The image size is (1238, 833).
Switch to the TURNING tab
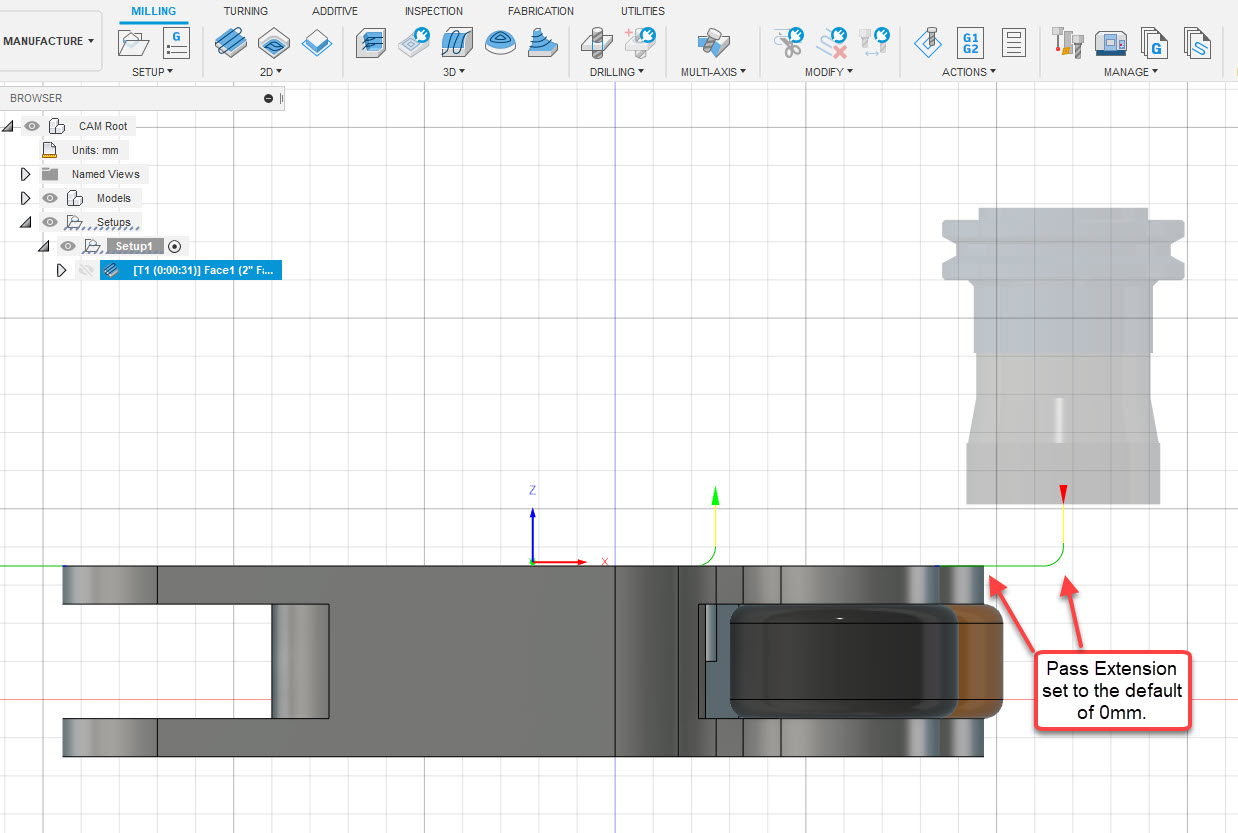point(245,11)
